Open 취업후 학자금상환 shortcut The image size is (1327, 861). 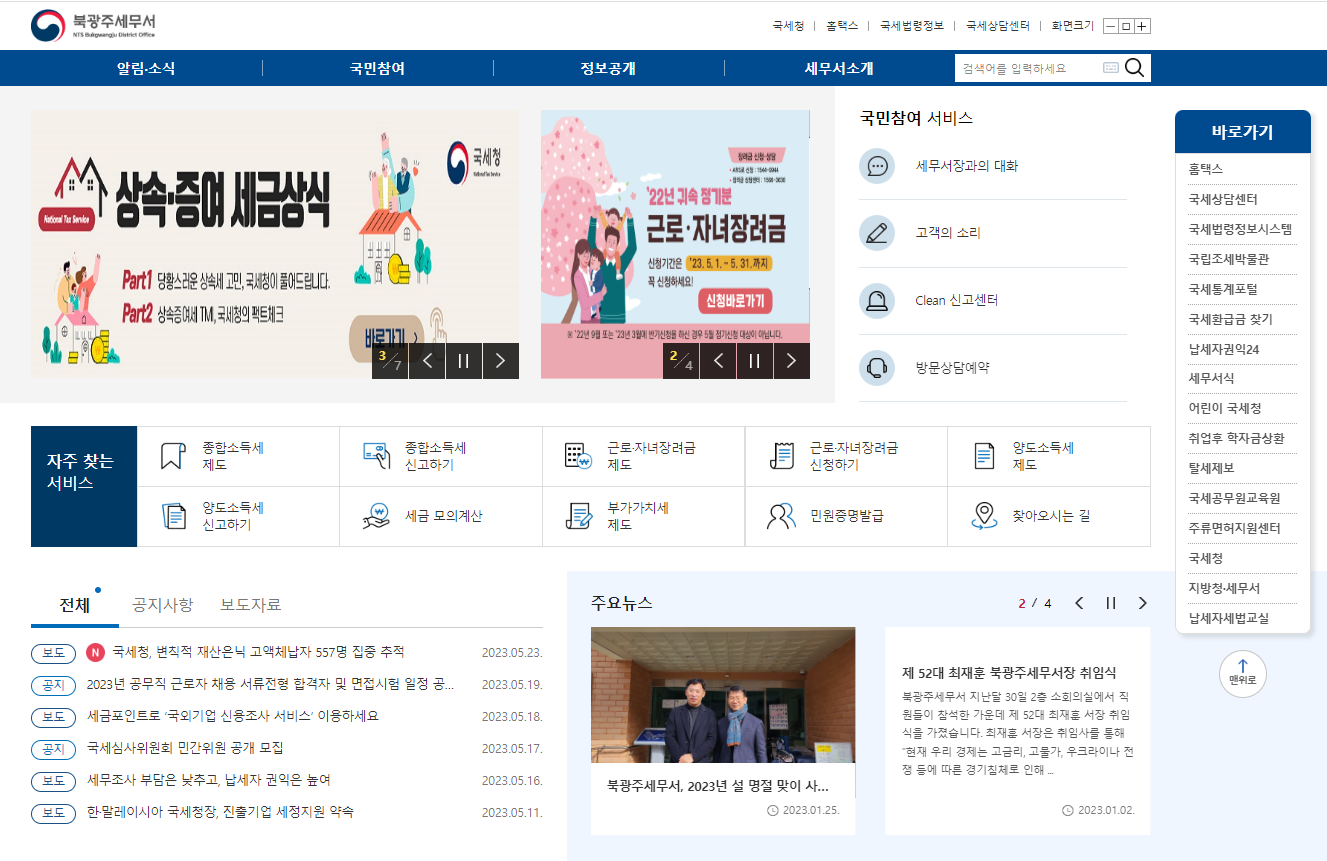tap(1236, 438)
